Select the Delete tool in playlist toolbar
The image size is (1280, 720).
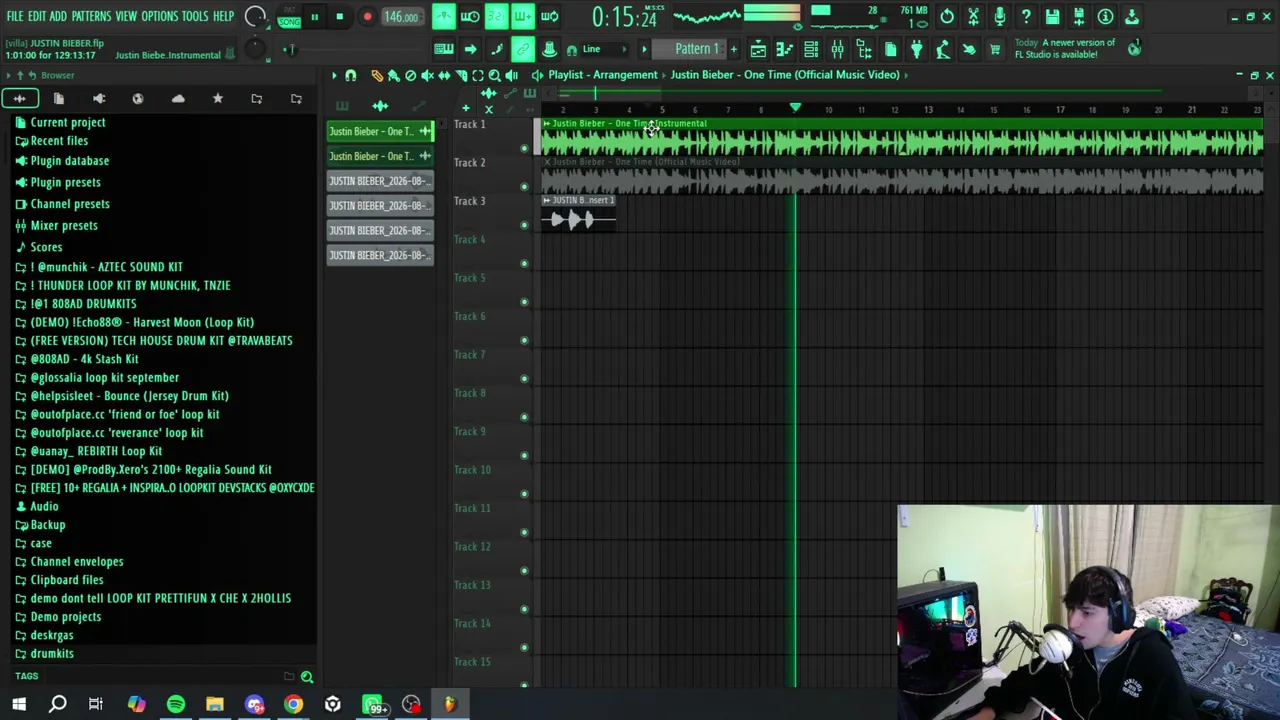coord(410,75)
